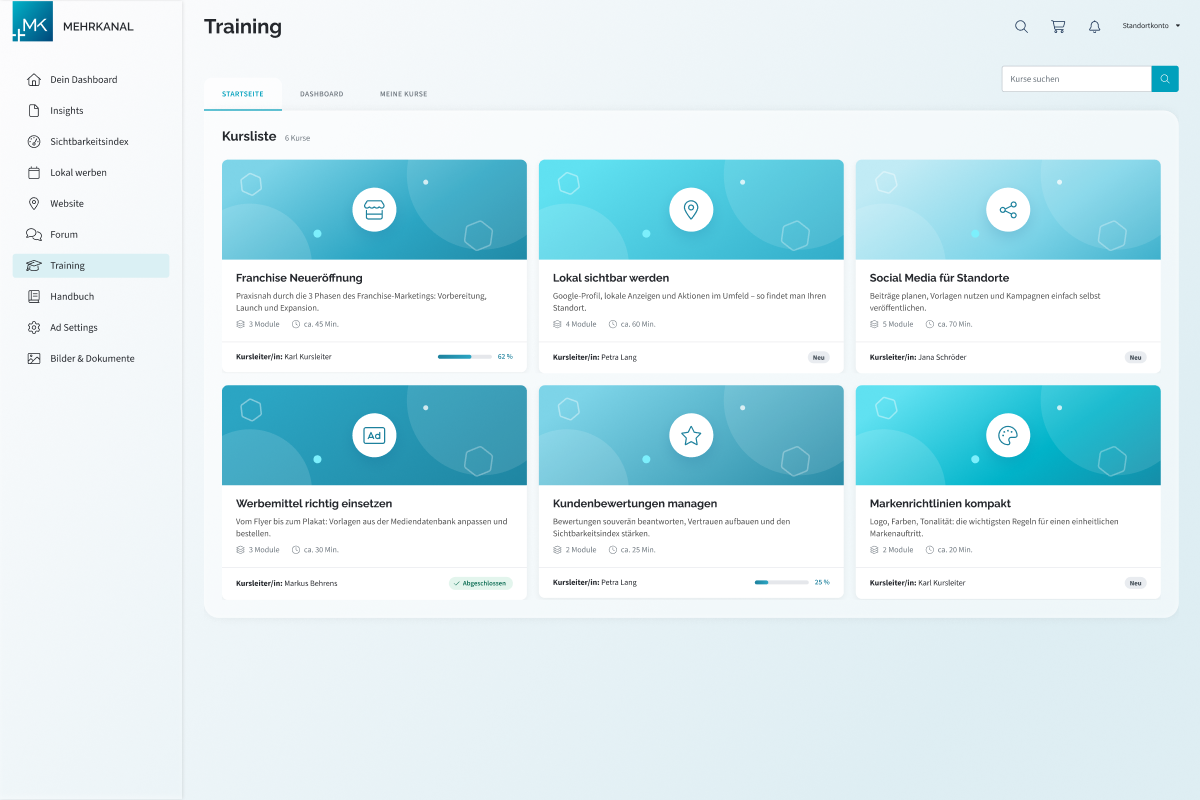1200x800 pixels.
Task: Open the Werbemittel richtig einsetzen course title
Action: coord(314,504)
